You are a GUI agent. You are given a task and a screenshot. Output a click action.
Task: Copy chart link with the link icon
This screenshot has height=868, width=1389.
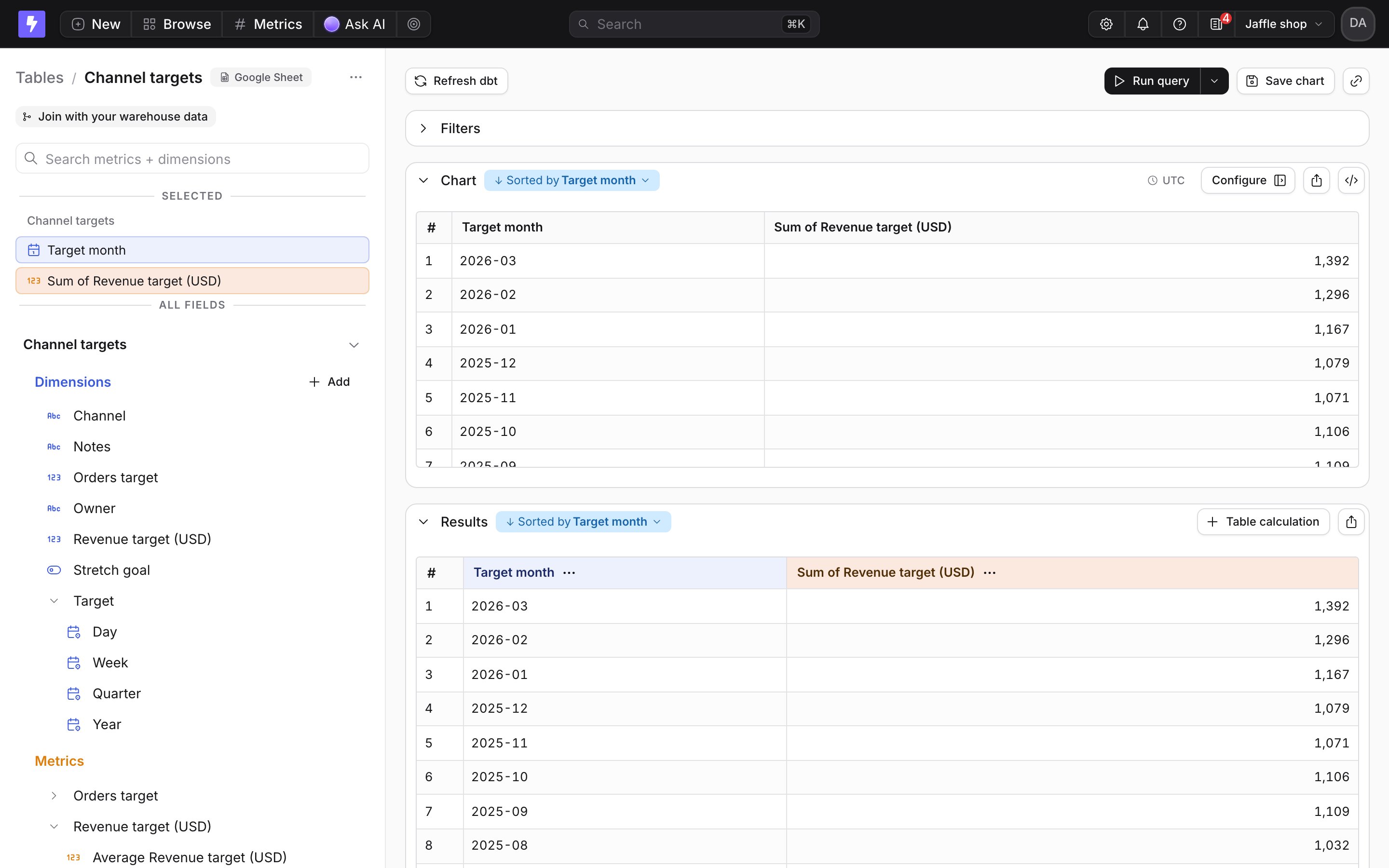pyautogui.click(x=1356, y=81)
